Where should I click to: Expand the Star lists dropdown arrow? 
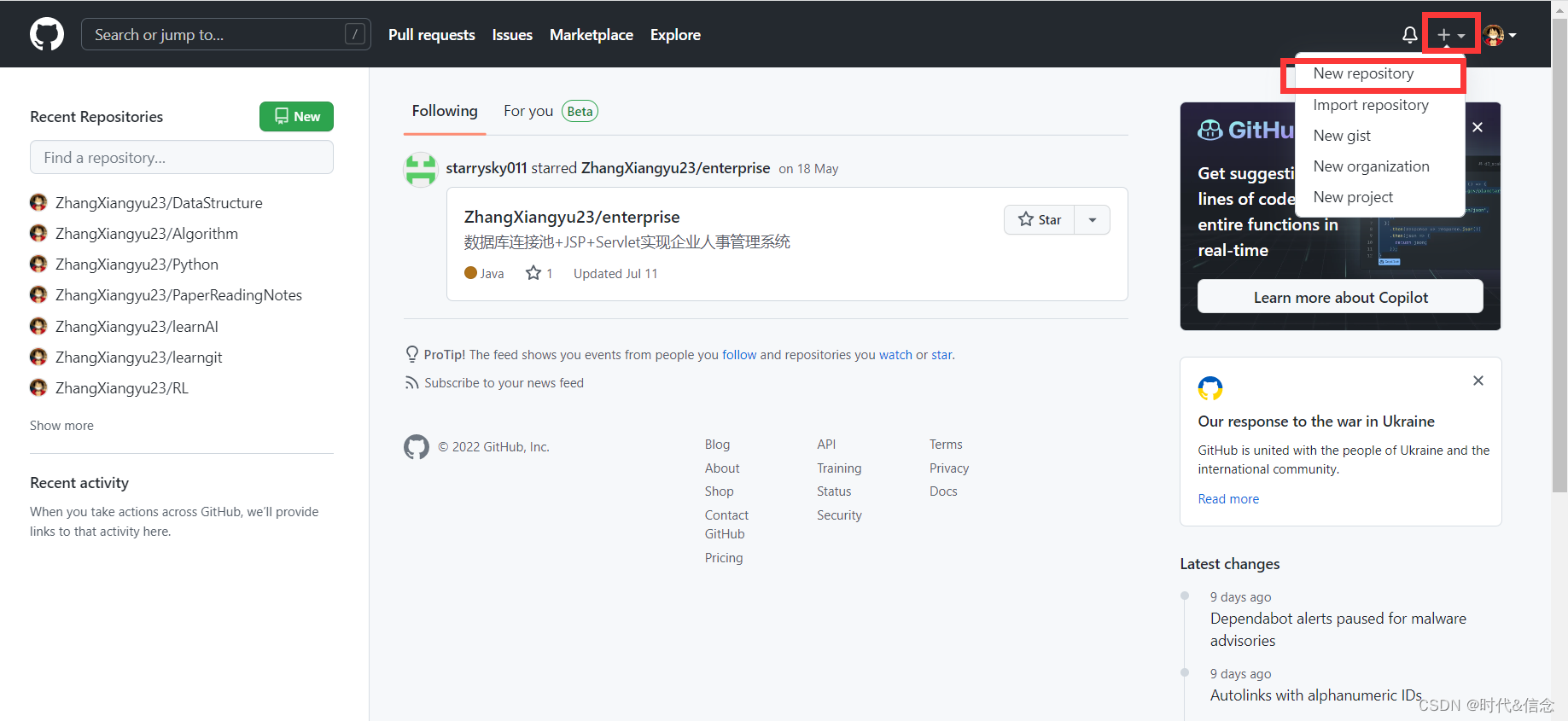(x=1093, y=220)
